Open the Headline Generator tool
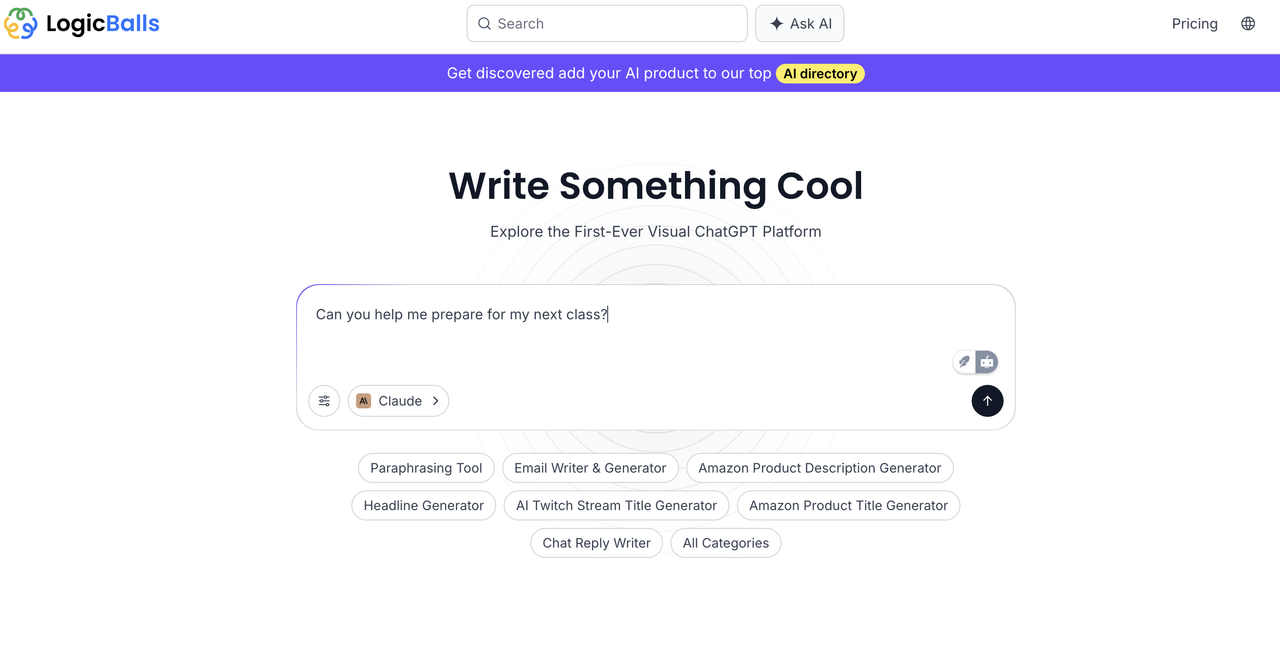 424,506
